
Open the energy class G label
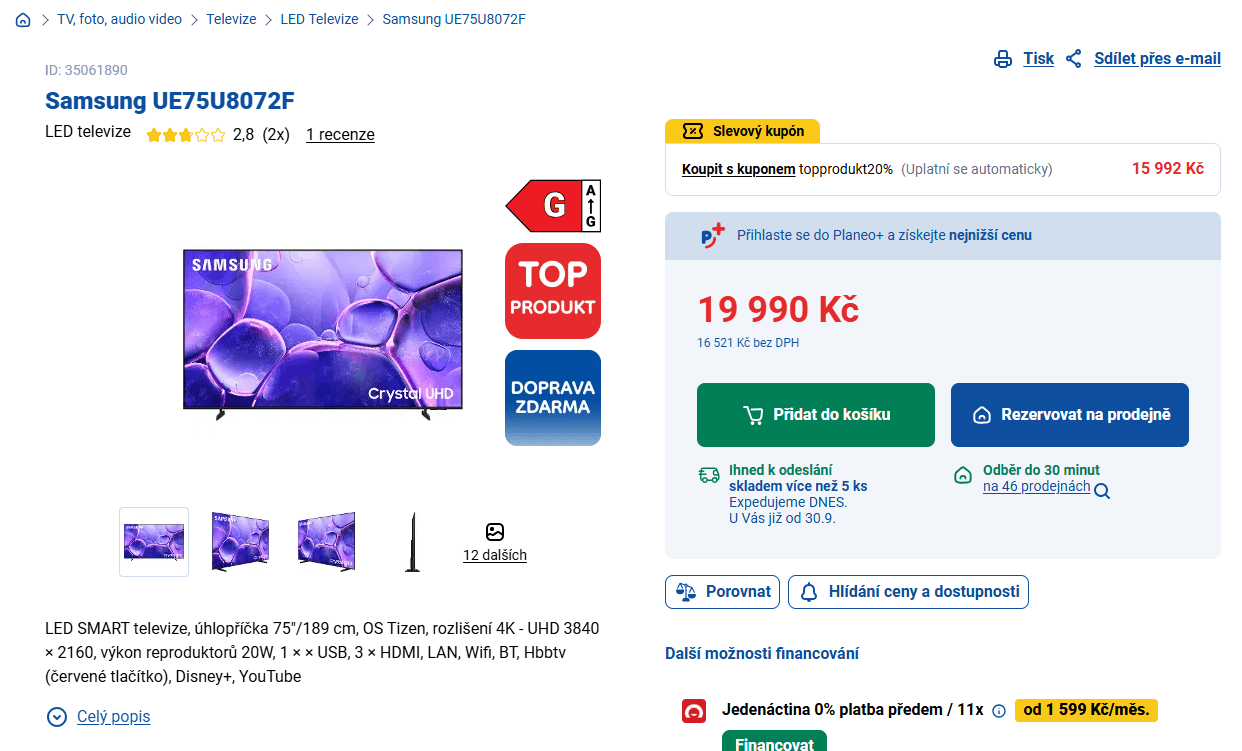click(553, 206)
